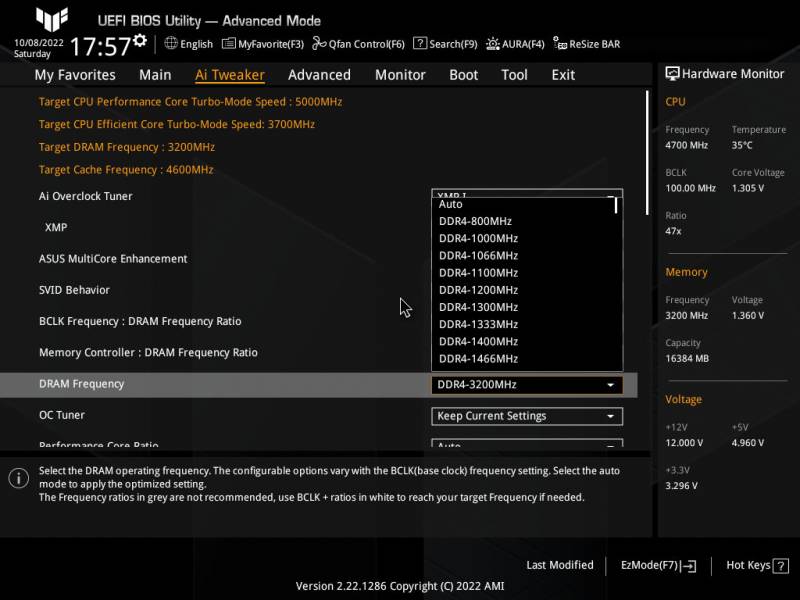The height and width of the screenshot is (600, 800).
Task: Click the Hardware Monitor screen icon
Action: pos(672,74)
